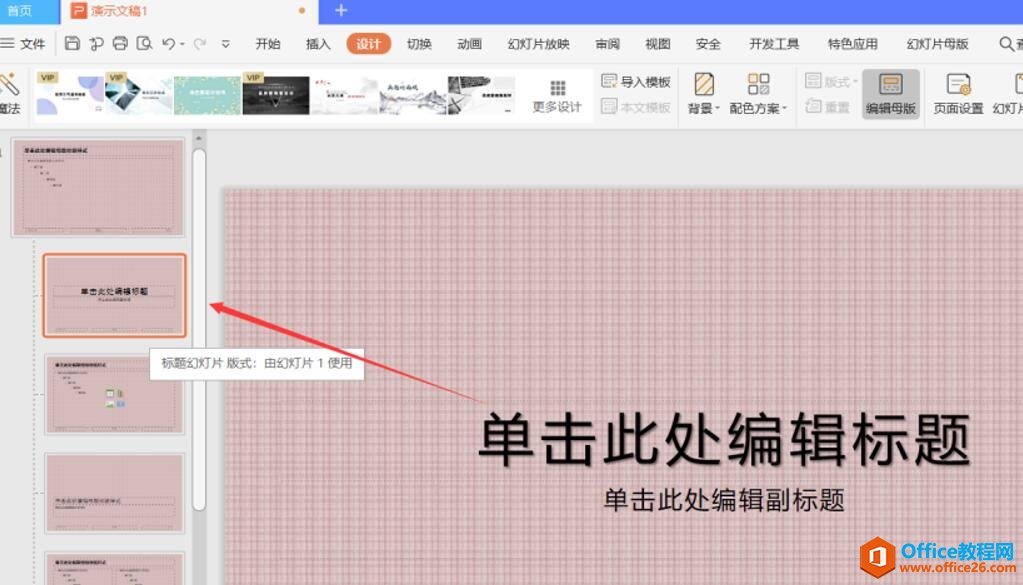Open the 更多设计 grid icon

point(557,88)
